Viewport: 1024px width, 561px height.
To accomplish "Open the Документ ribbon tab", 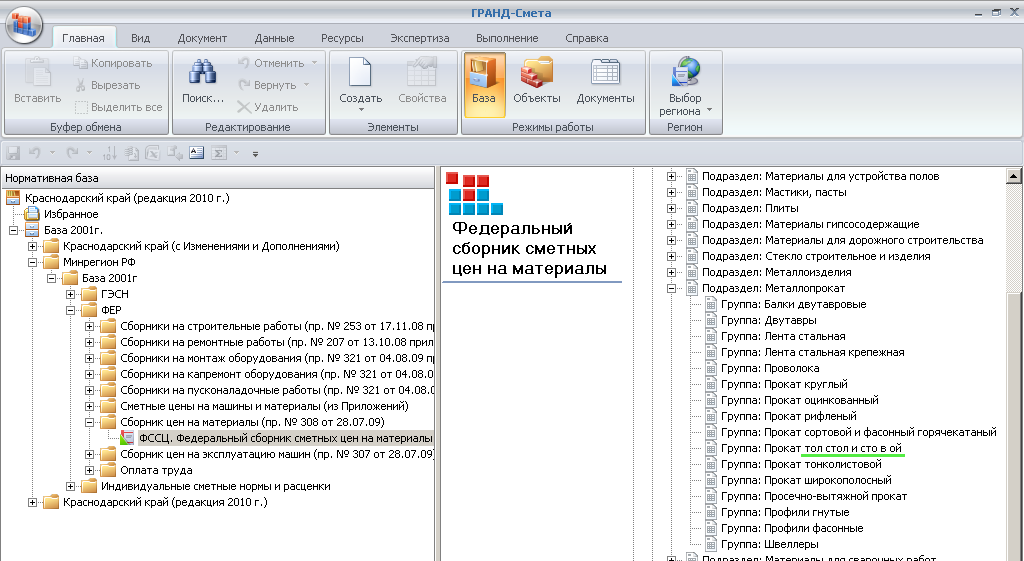I will tap(202, 38).
